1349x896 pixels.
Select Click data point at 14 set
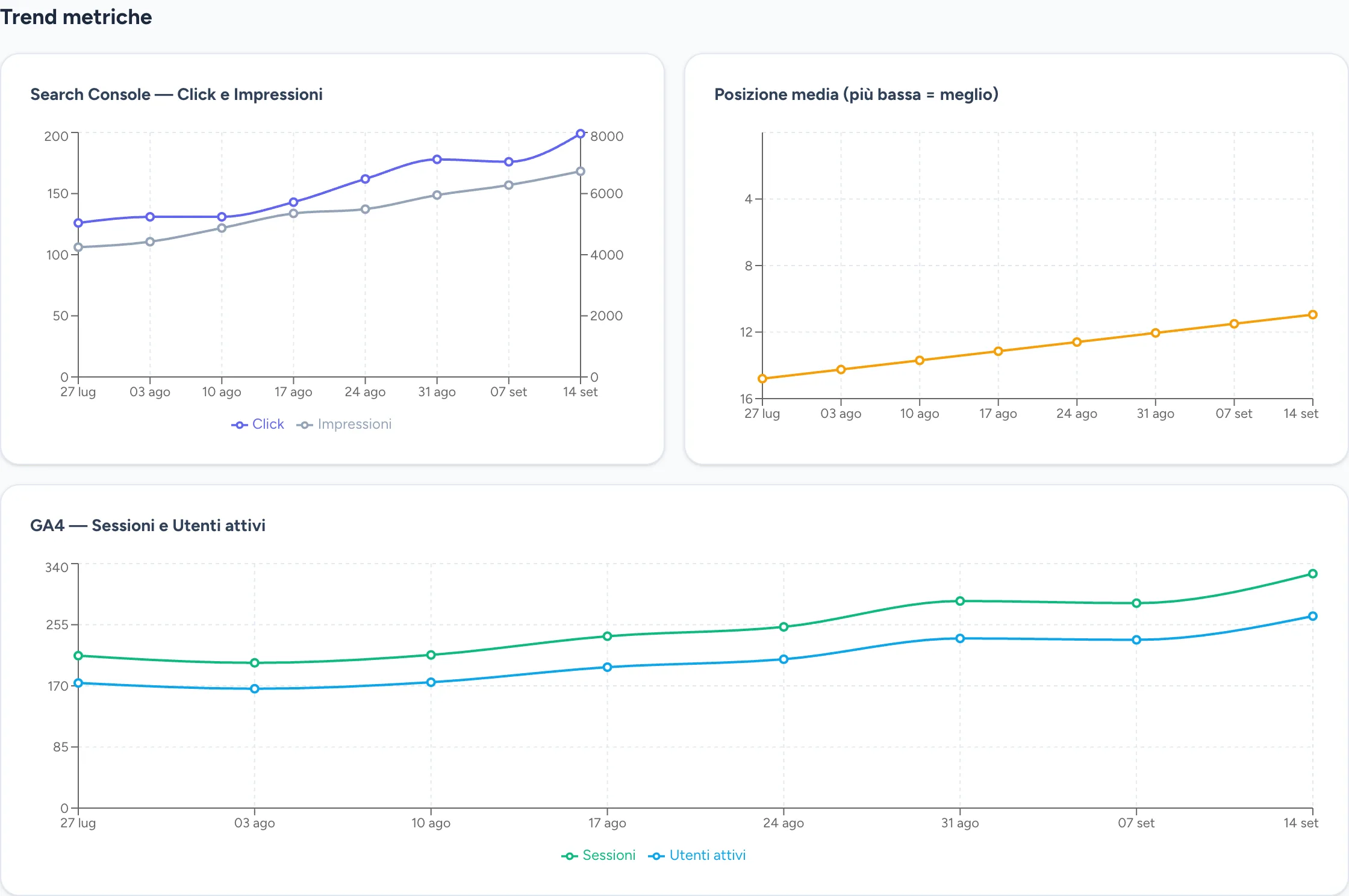(x=581, y=134)
